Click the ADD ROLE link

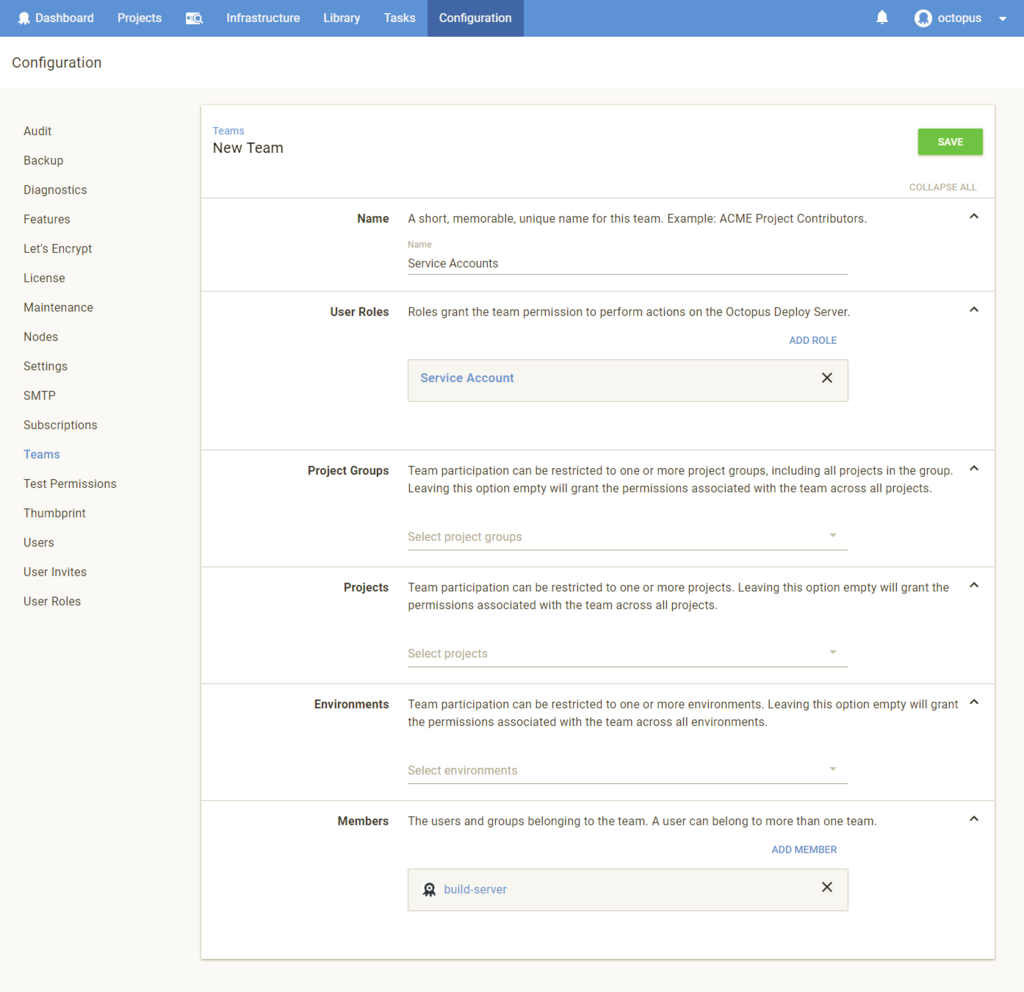coord(812,340)
